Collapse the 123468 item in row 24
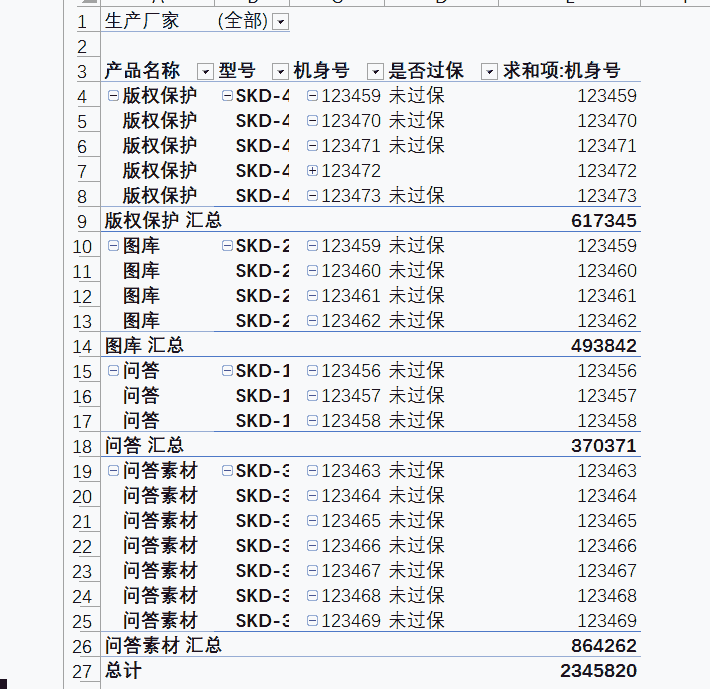This screenshot has height=689, width=710. click(x=312, y=596)
